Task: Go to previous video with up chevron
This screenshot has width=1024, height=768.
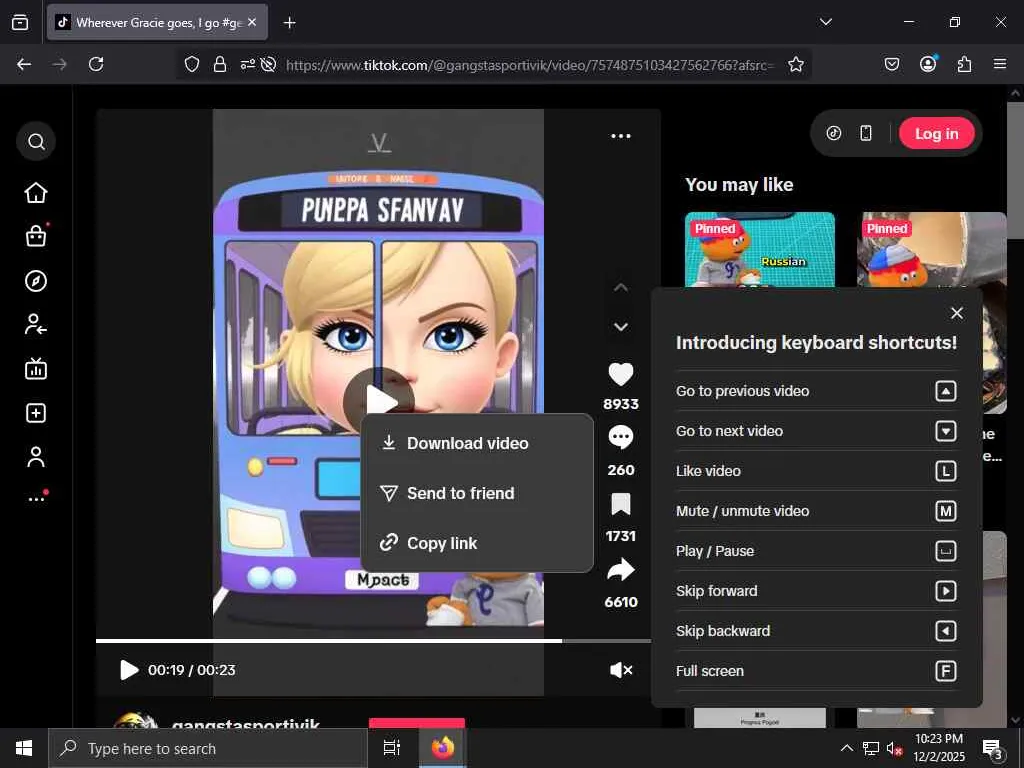Action: [621, 287]
